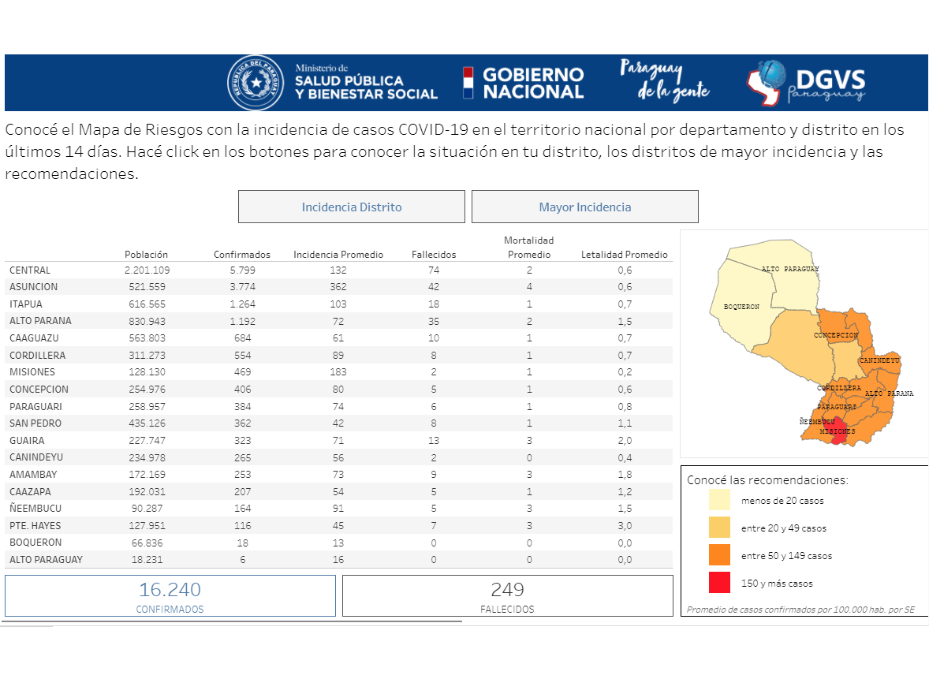Open the Incidencia Distrito view
929x675 pixels.
click(x=351, y=206)
